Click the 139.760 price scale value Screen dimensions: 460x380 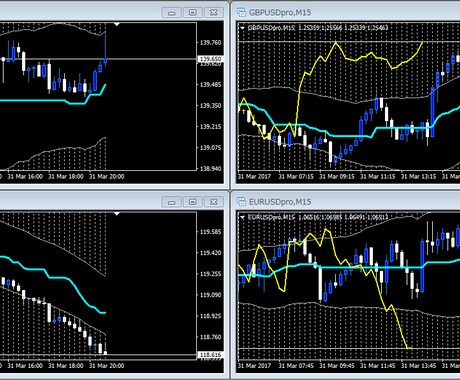pos(210,43)
